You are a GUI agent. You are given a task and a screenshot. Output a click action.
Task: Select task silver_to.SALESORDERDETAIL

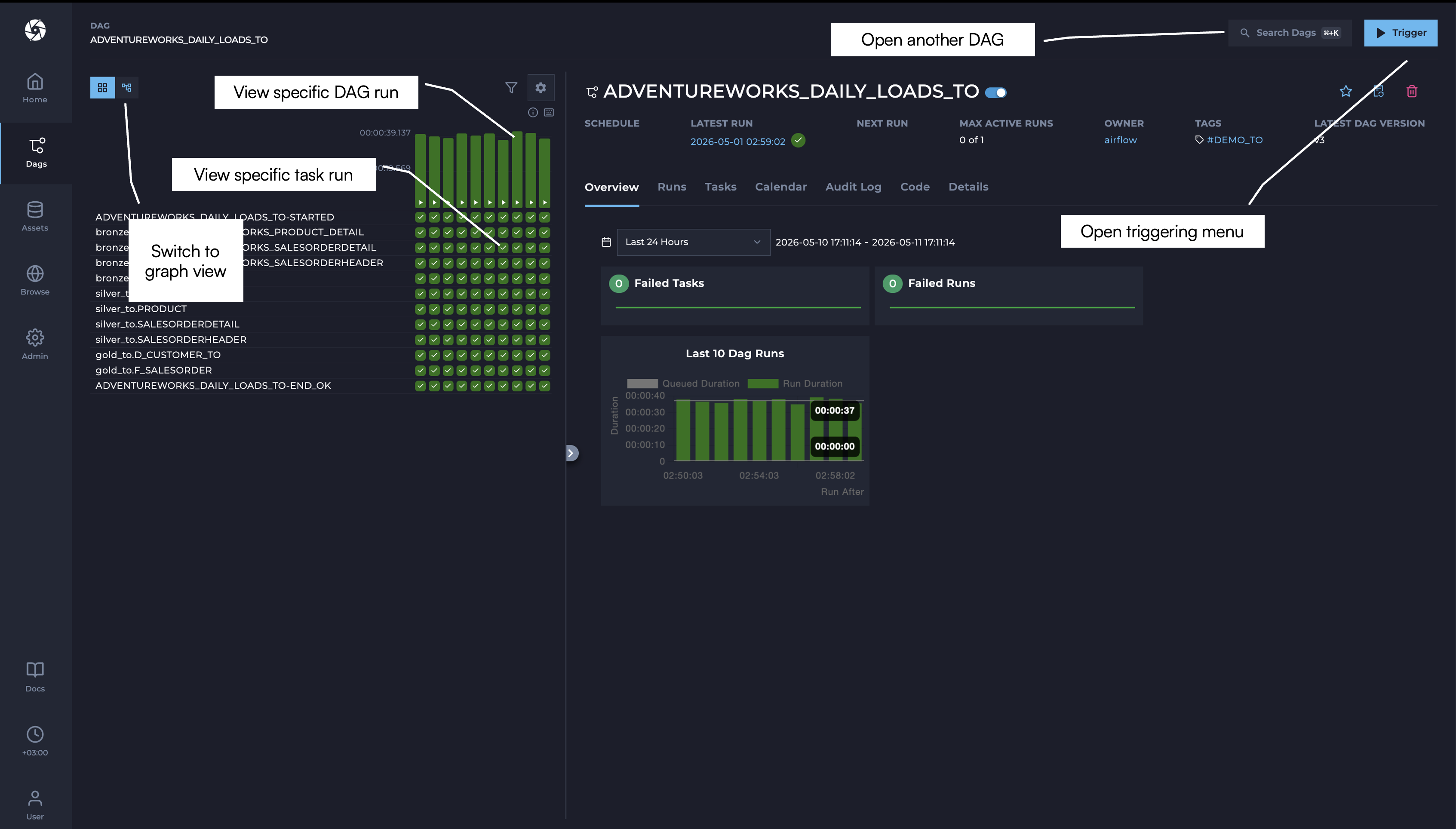coord(167,325)
